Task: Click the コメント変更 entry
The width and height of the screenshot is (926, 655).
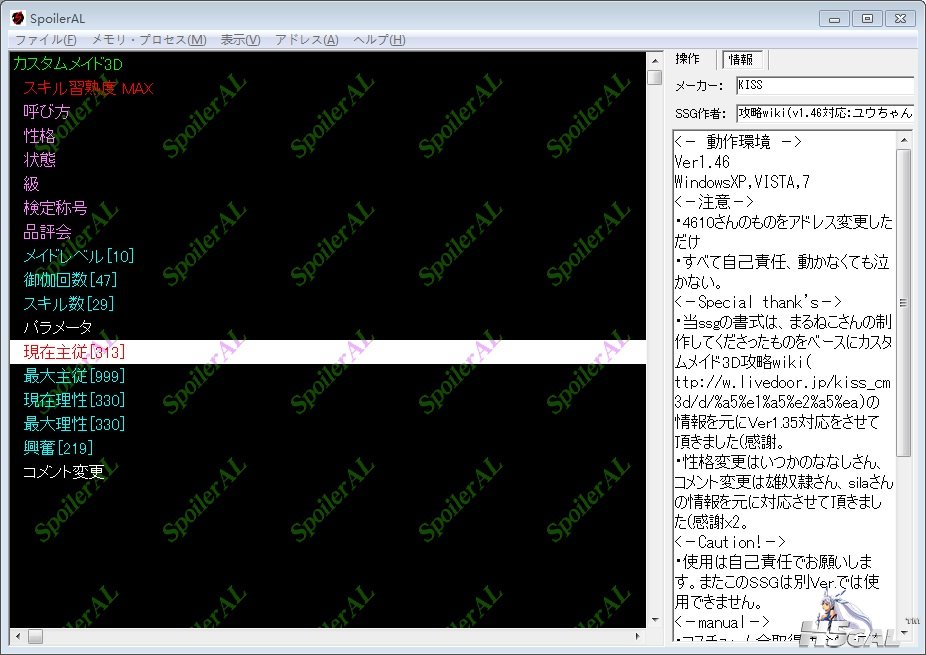Action: [x=63, y=472]
